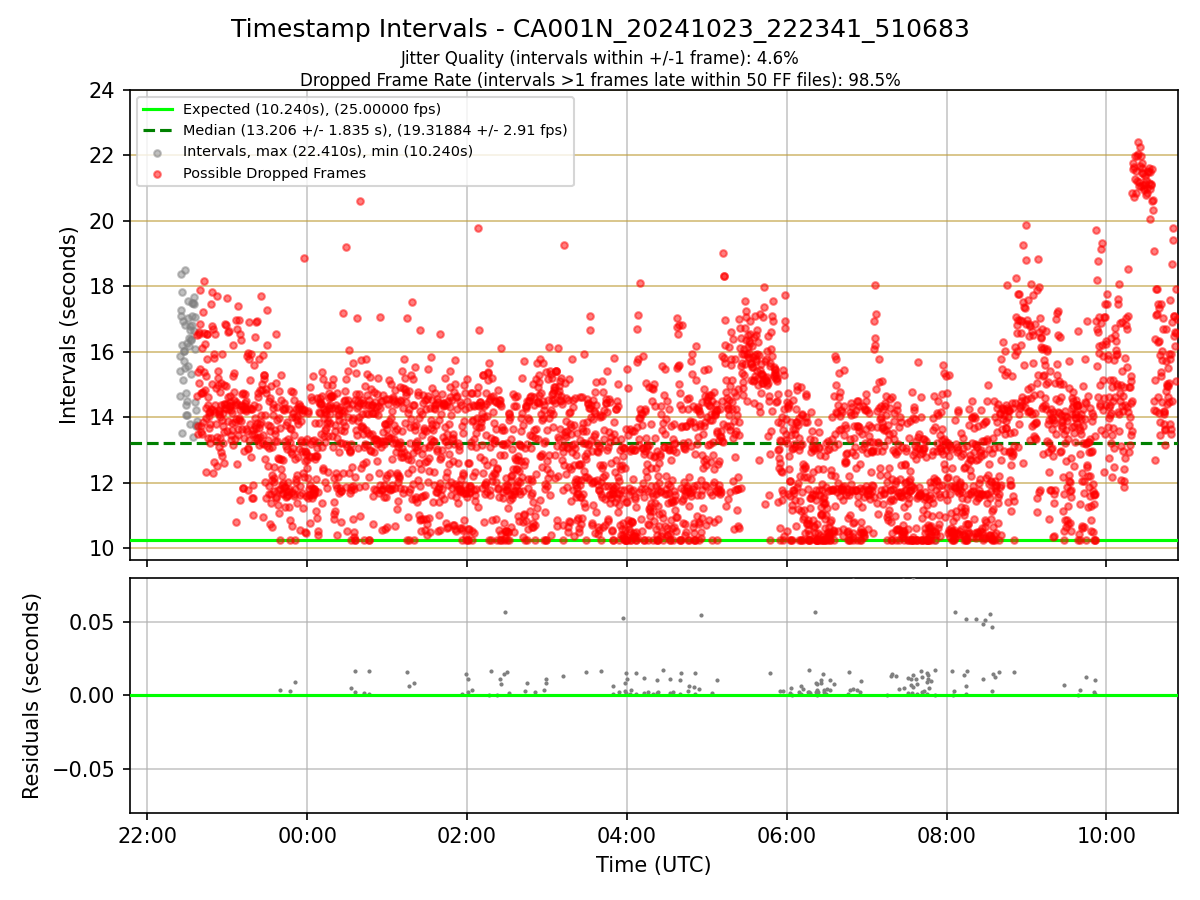Click the 22:00 x-axis tick label
Screen dimensions: 1200x900
click(x=147, y=835)
